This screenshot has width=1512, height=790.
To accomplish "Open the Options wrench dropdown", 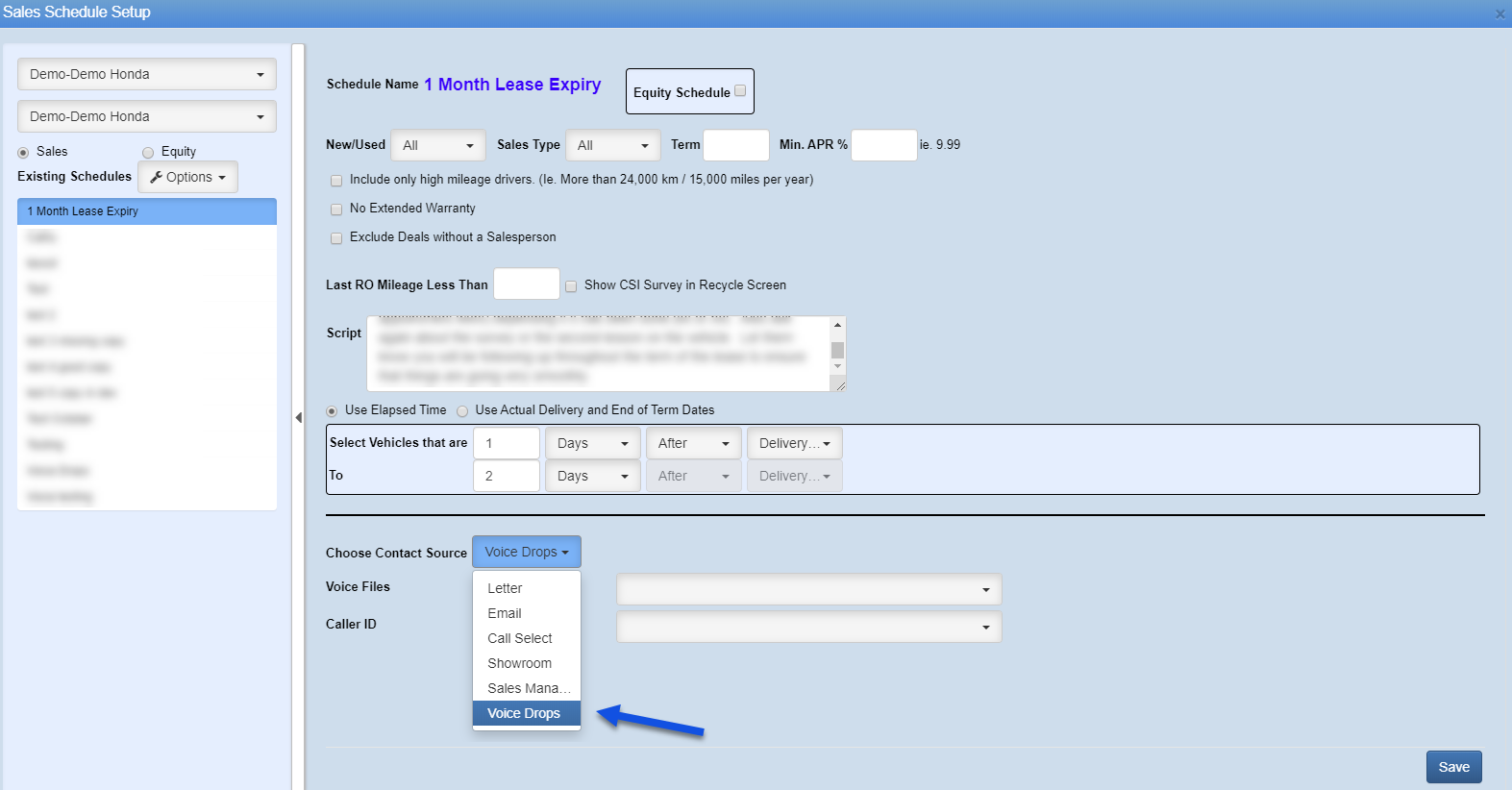I will coord(188,177).
